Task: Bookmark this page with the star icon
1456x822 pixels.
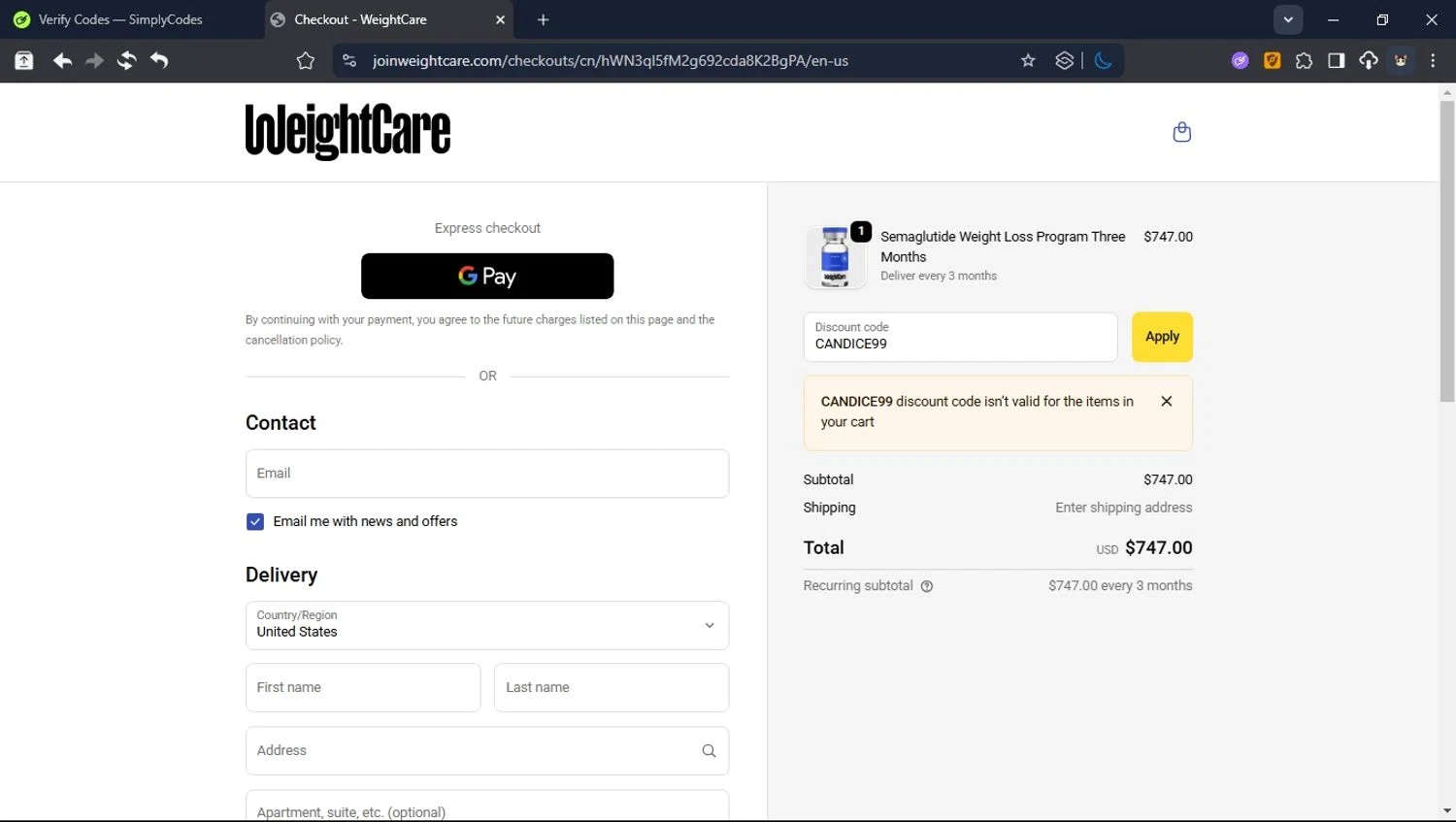Action: (1028, 60)
